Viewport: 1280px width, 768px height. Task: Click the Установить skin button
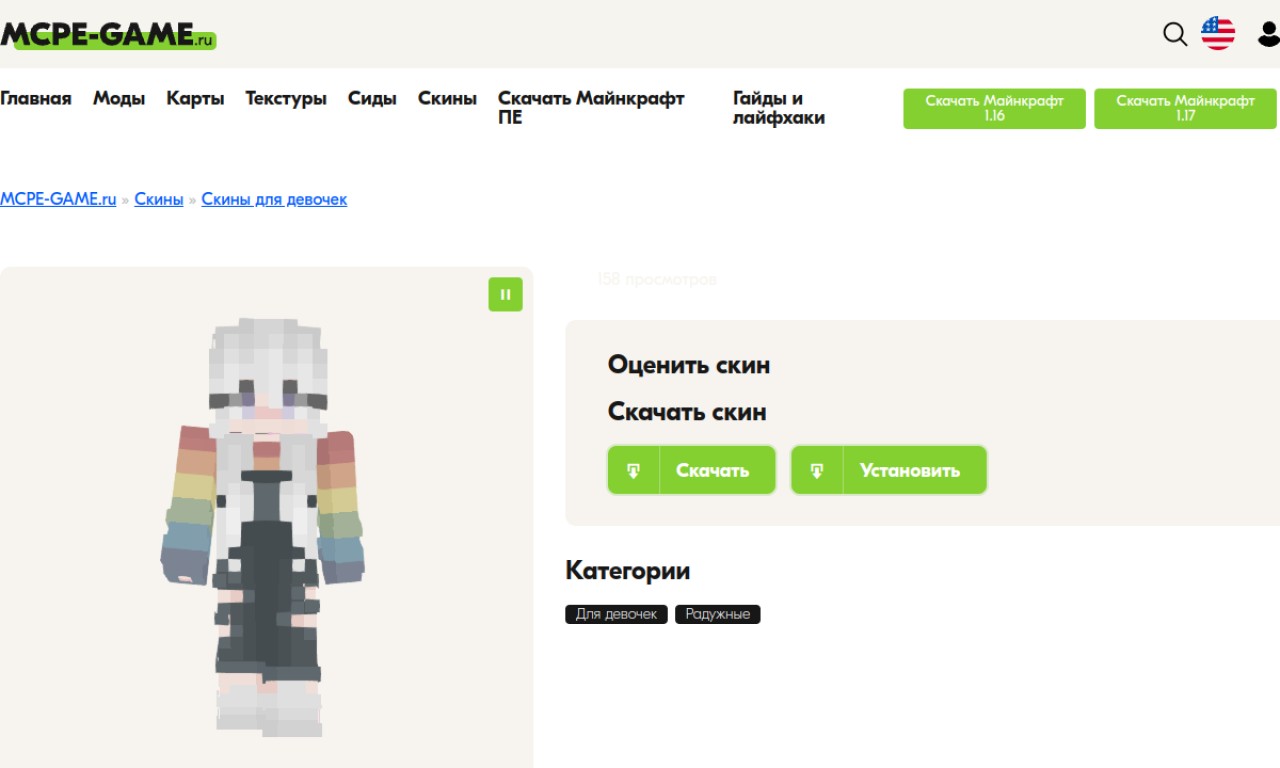pyautogui.click(x=888, y=470)
